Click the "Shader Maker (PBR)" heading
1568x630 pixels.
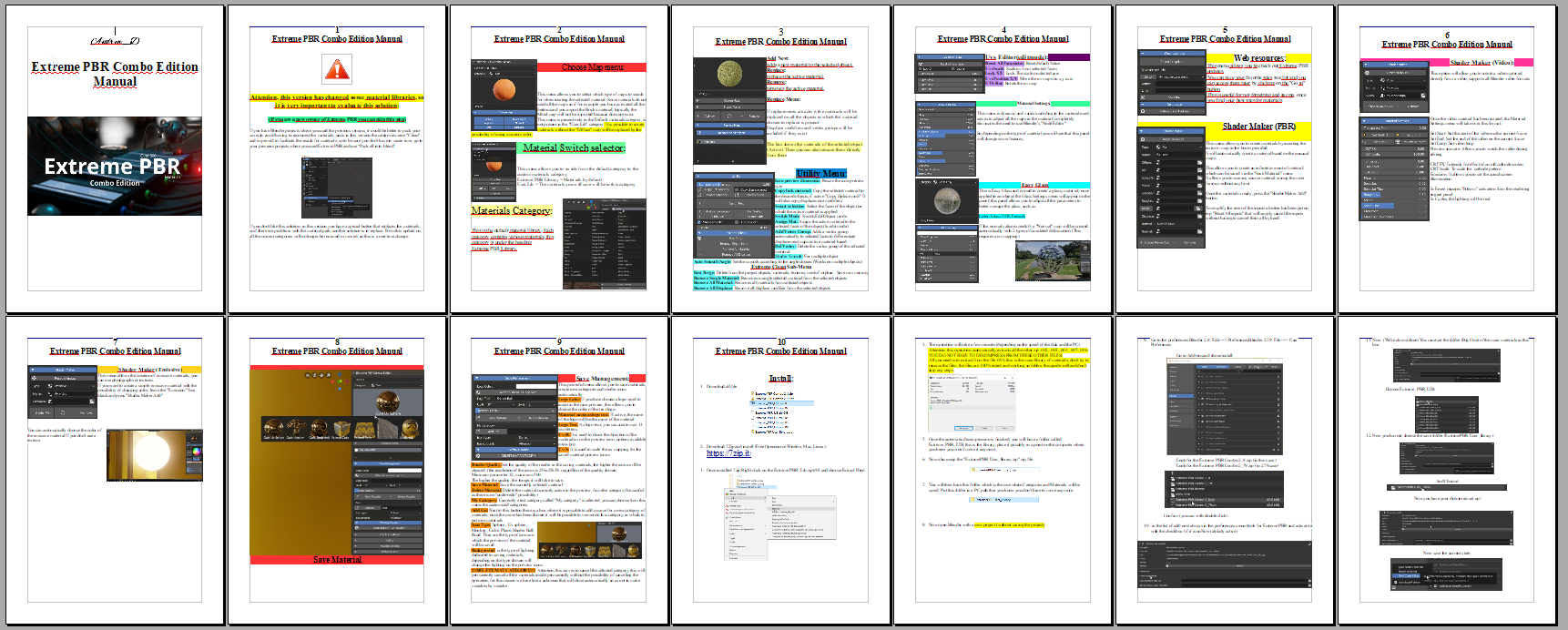click(1258, 127)
